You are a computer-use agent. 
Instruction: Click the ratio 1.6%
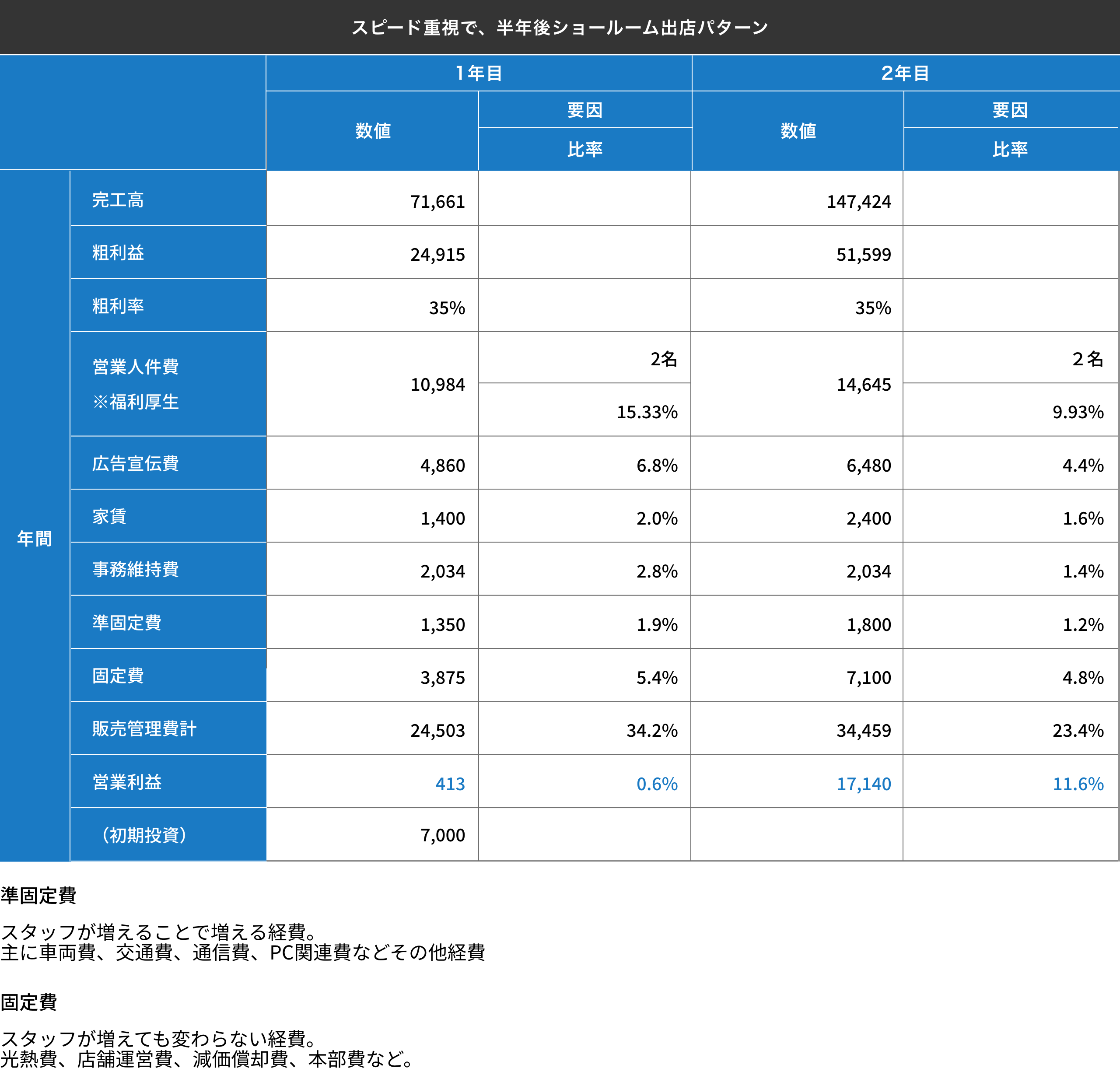[x=1083, y=518]
